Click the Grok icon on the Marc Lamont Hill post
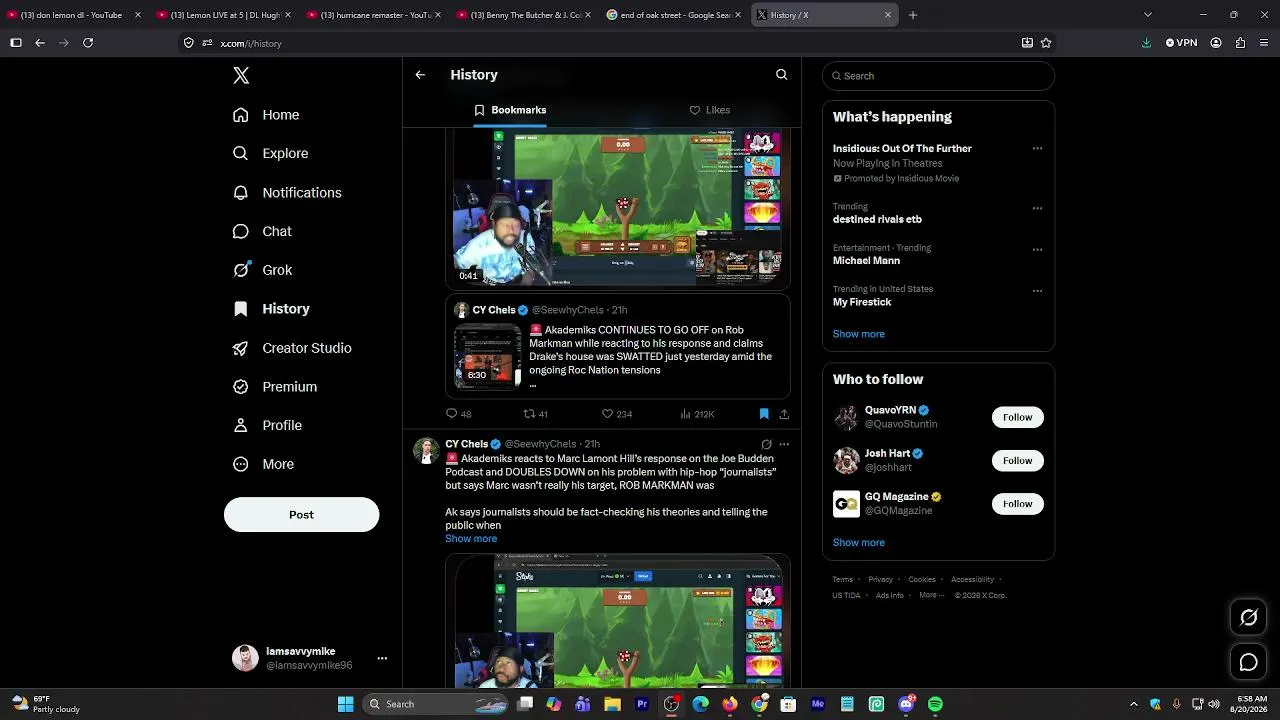Viewport: 1280px width, 720px height. coord(766,444)
